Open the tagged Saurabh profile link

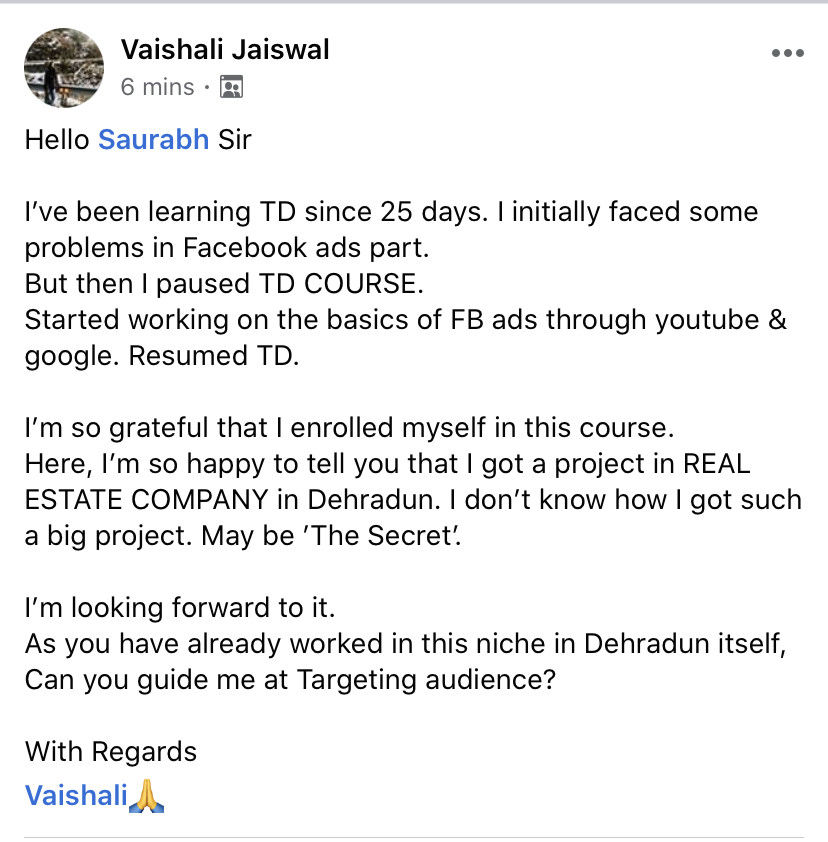click(153, 139)
